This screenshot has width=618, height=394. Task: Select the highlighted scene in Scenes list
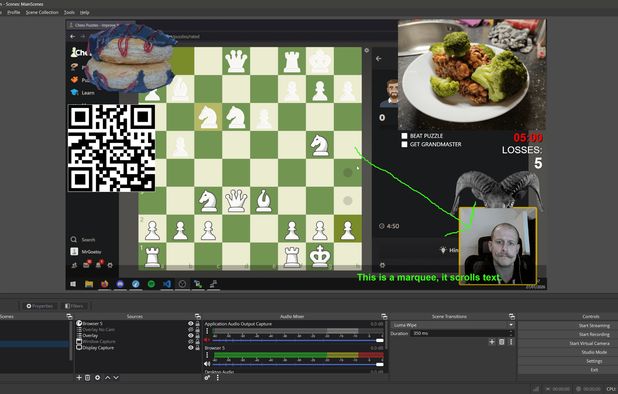(x=34, y=344)
